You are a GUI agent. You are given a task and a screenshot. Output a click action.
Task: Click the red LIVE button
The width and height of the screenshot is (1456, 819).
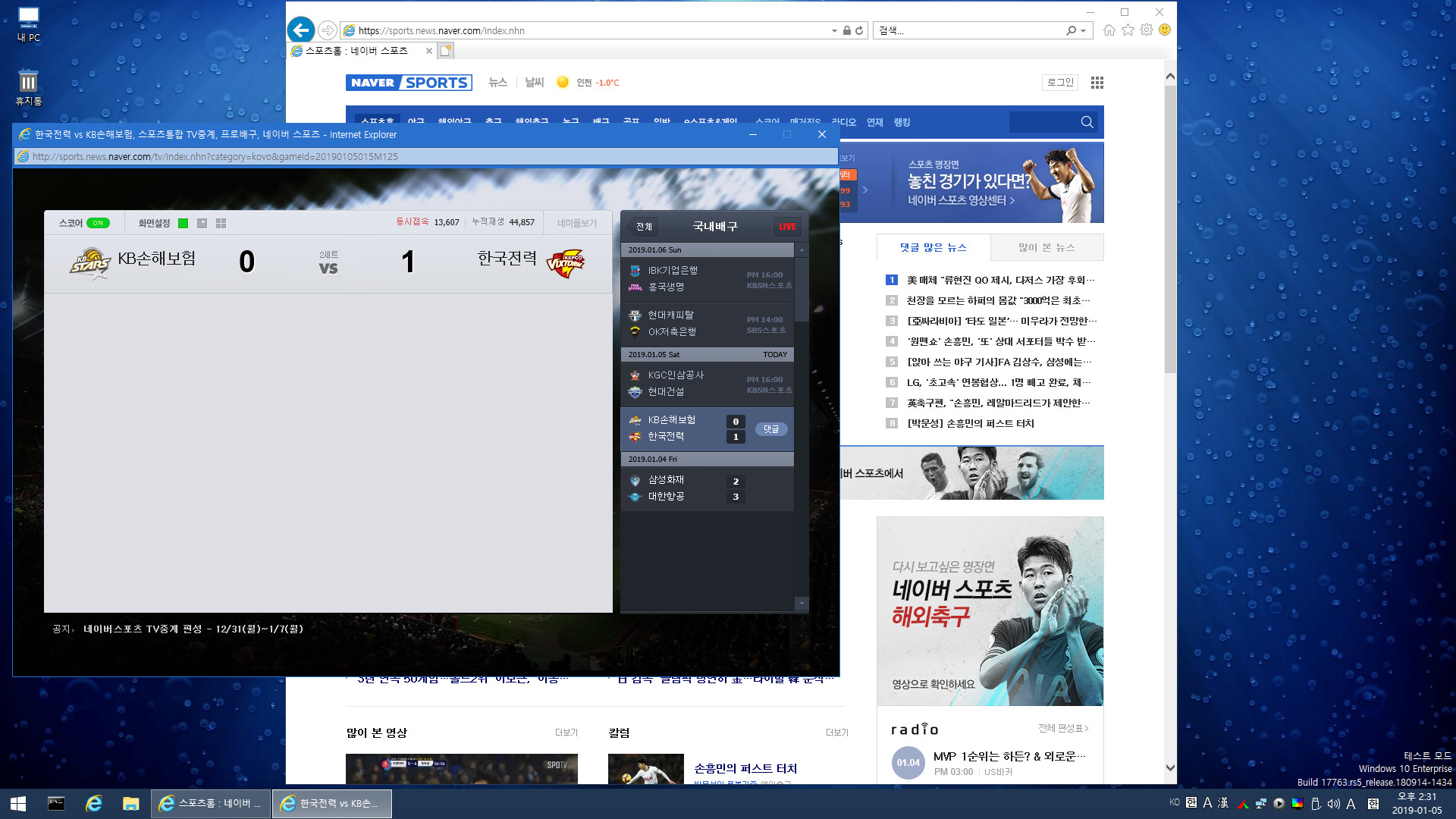tap(787, 226)
